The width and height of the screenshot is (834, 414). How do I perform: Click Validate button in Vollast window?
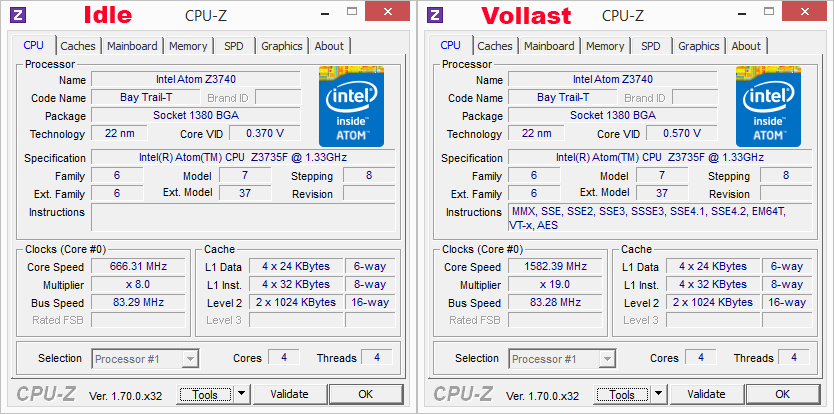[x=706, y=394]
